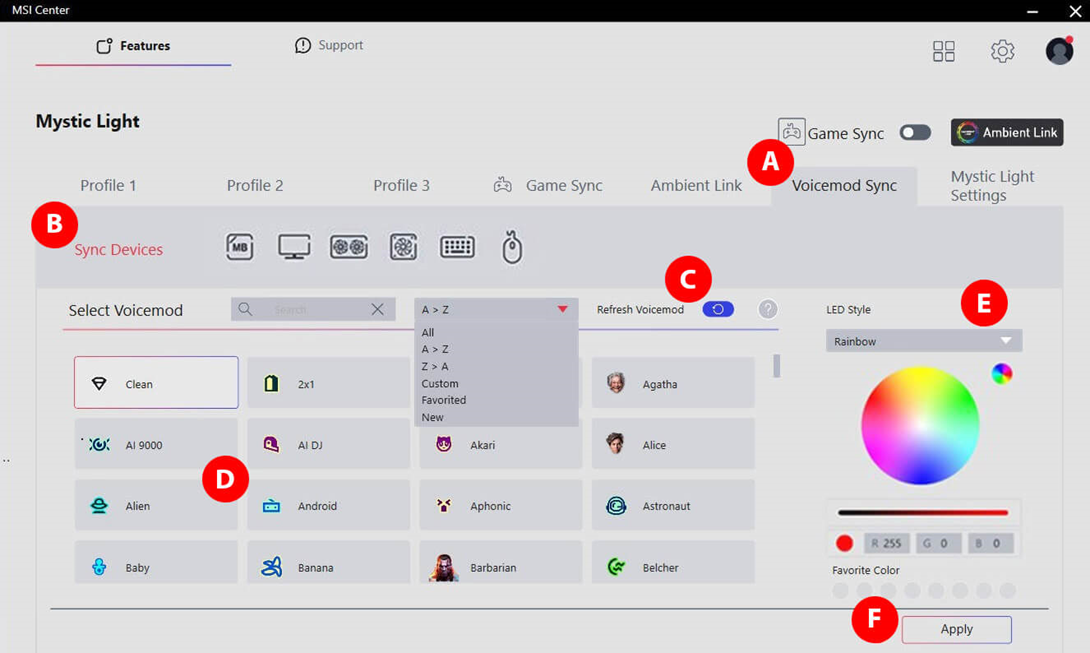Click the Ambient Link button

[1007, 132]
